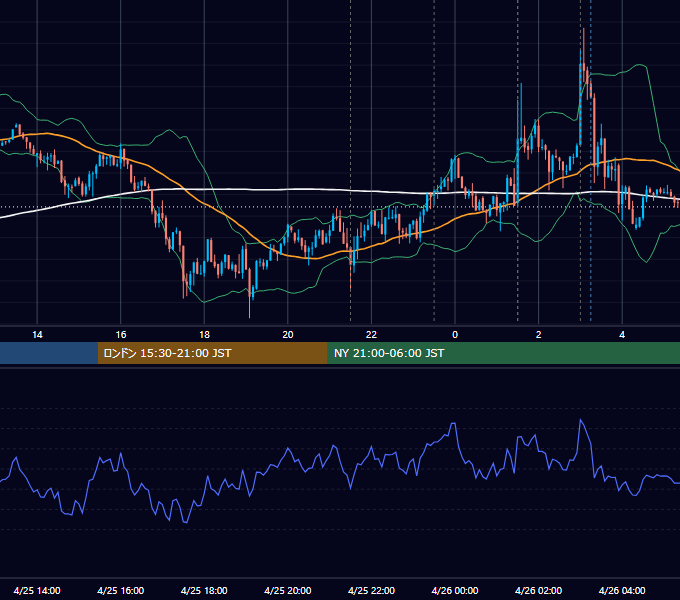Viewport: 680px width, 600px height.
Task: Click the hour label 14 on price chart axis
Action: pyautogui.click(x=37, y=335)
